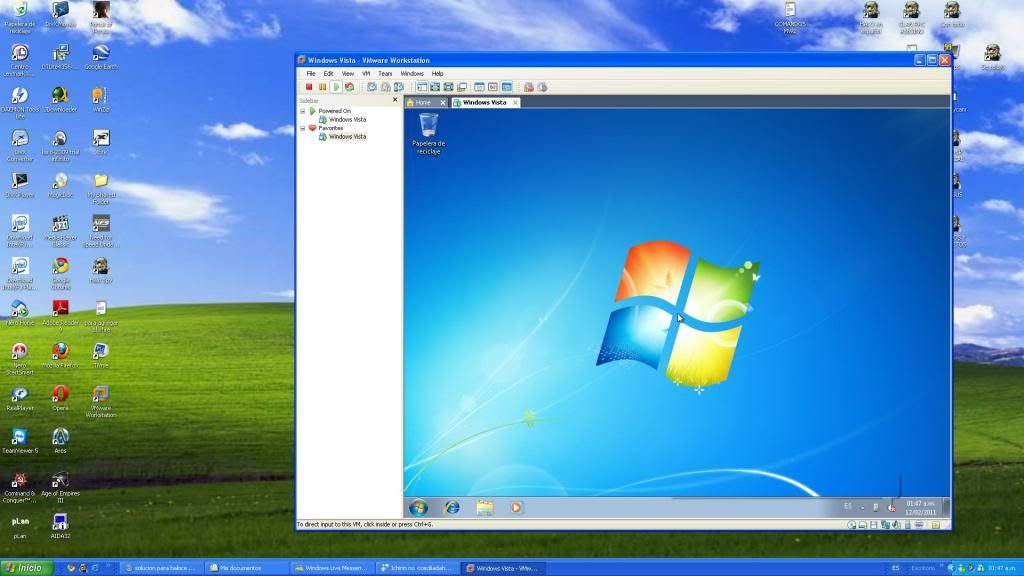
Task: Open the Team menu
Action: tap(385, 74)
